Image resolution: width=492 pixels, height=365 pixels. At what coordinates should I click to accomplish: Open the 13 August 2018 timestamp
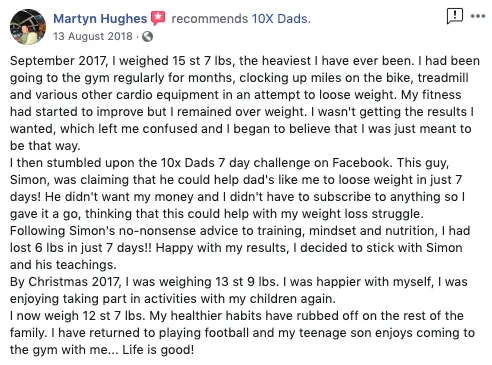coord(93,36)
